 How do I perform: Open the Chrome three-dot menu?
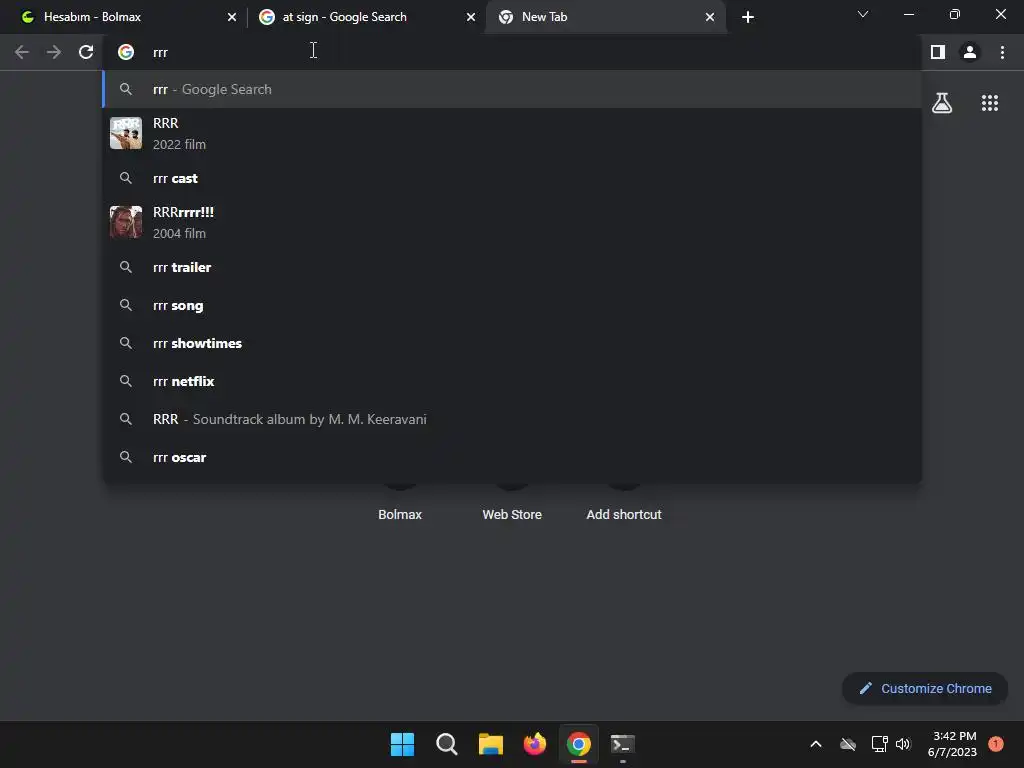coord(1002,52)
